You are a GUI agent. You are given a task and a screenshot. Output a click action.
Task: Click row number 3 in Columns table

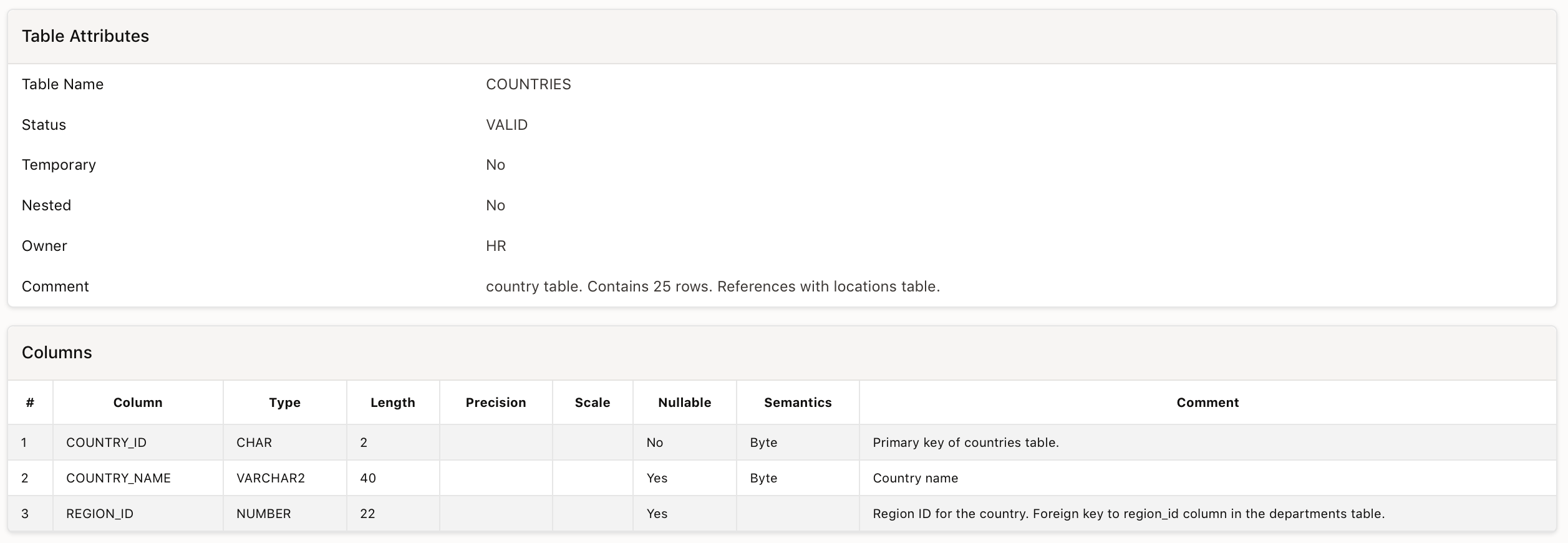pyautogui.click(x=30, y=514)
